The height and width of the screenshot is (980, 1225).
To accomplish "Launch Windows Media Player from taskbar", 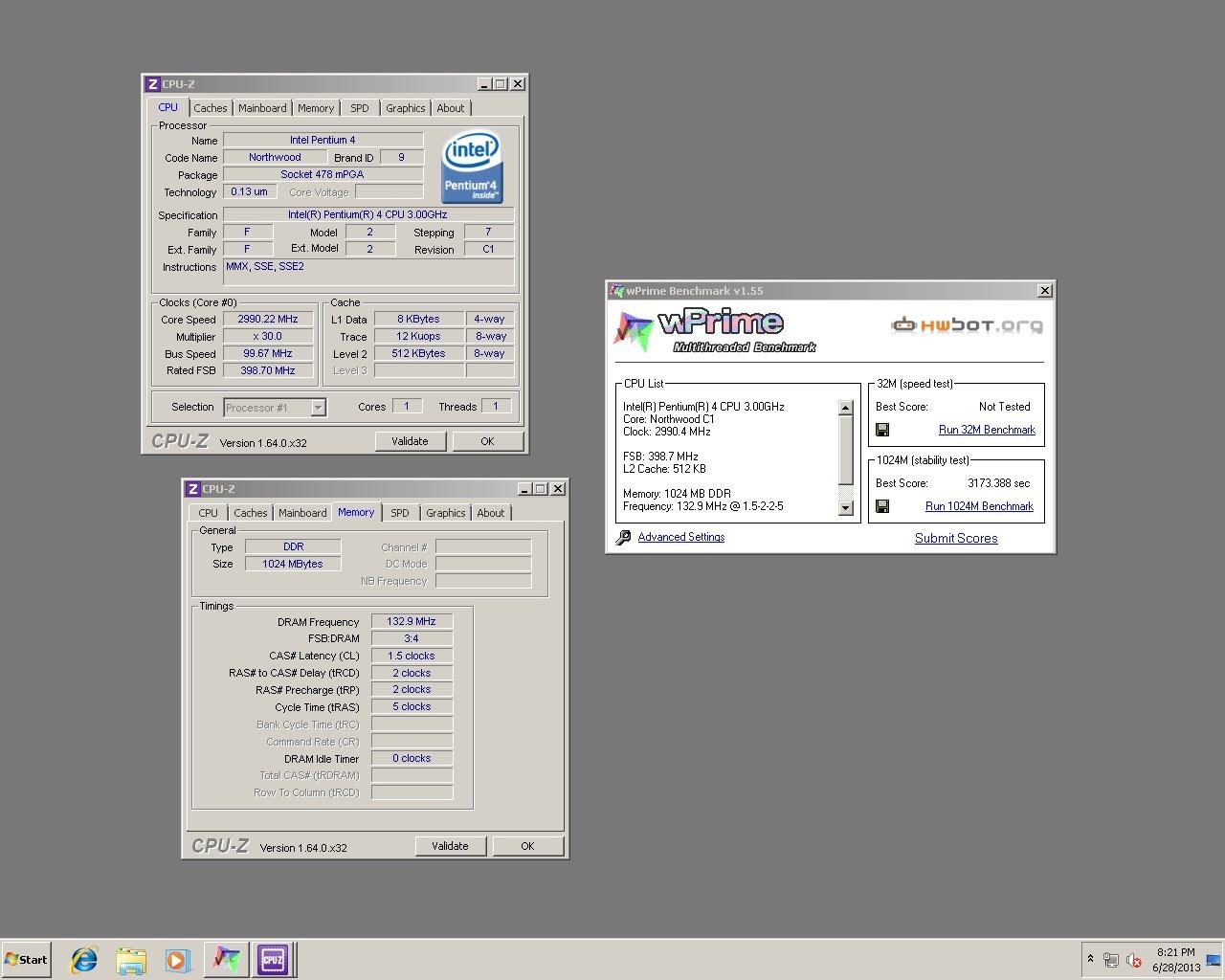I will tap(177, 959).
